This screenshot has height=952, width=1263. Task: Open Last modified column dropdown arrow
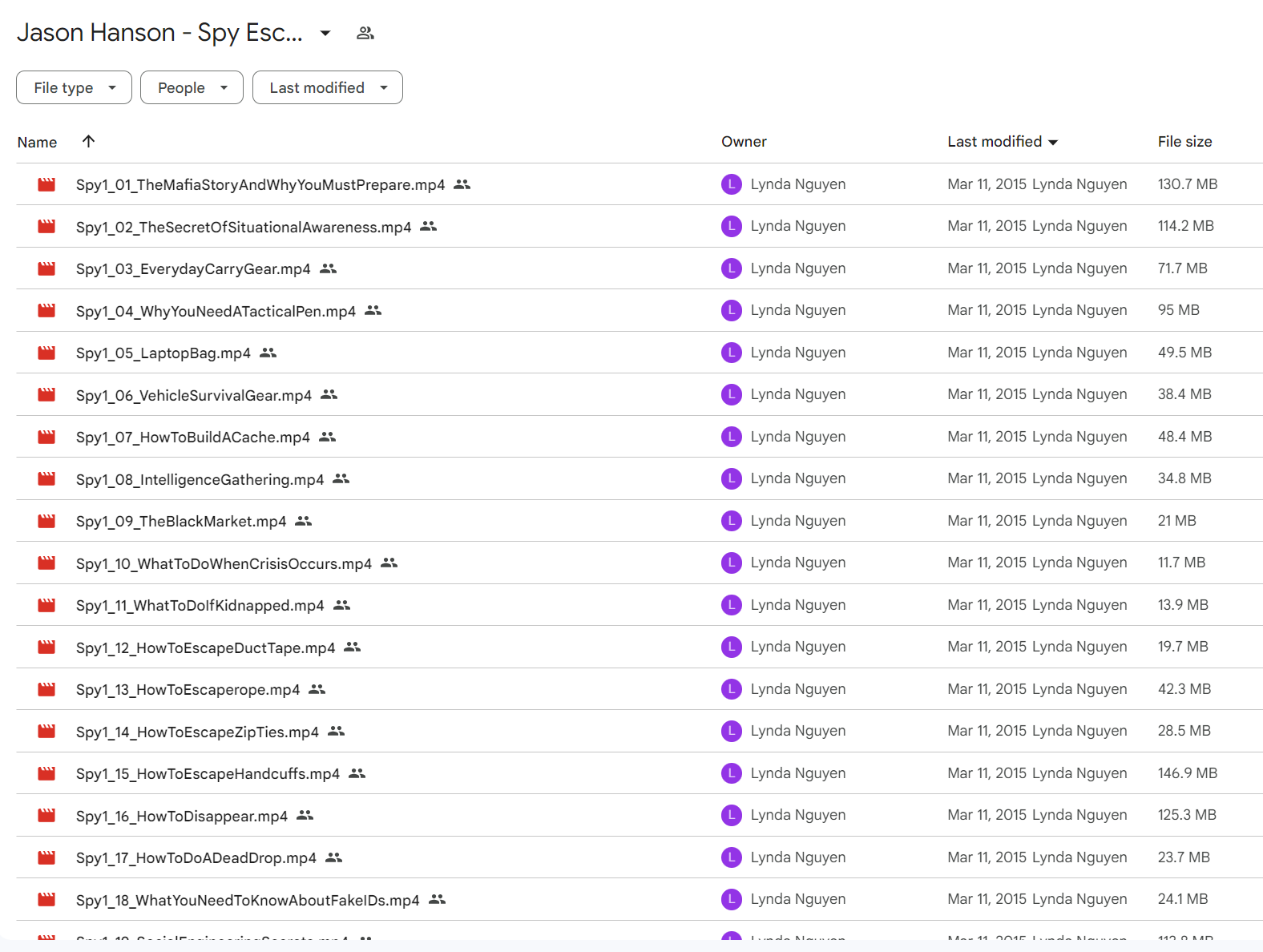pyautogui.click(x=1053, y=143)
